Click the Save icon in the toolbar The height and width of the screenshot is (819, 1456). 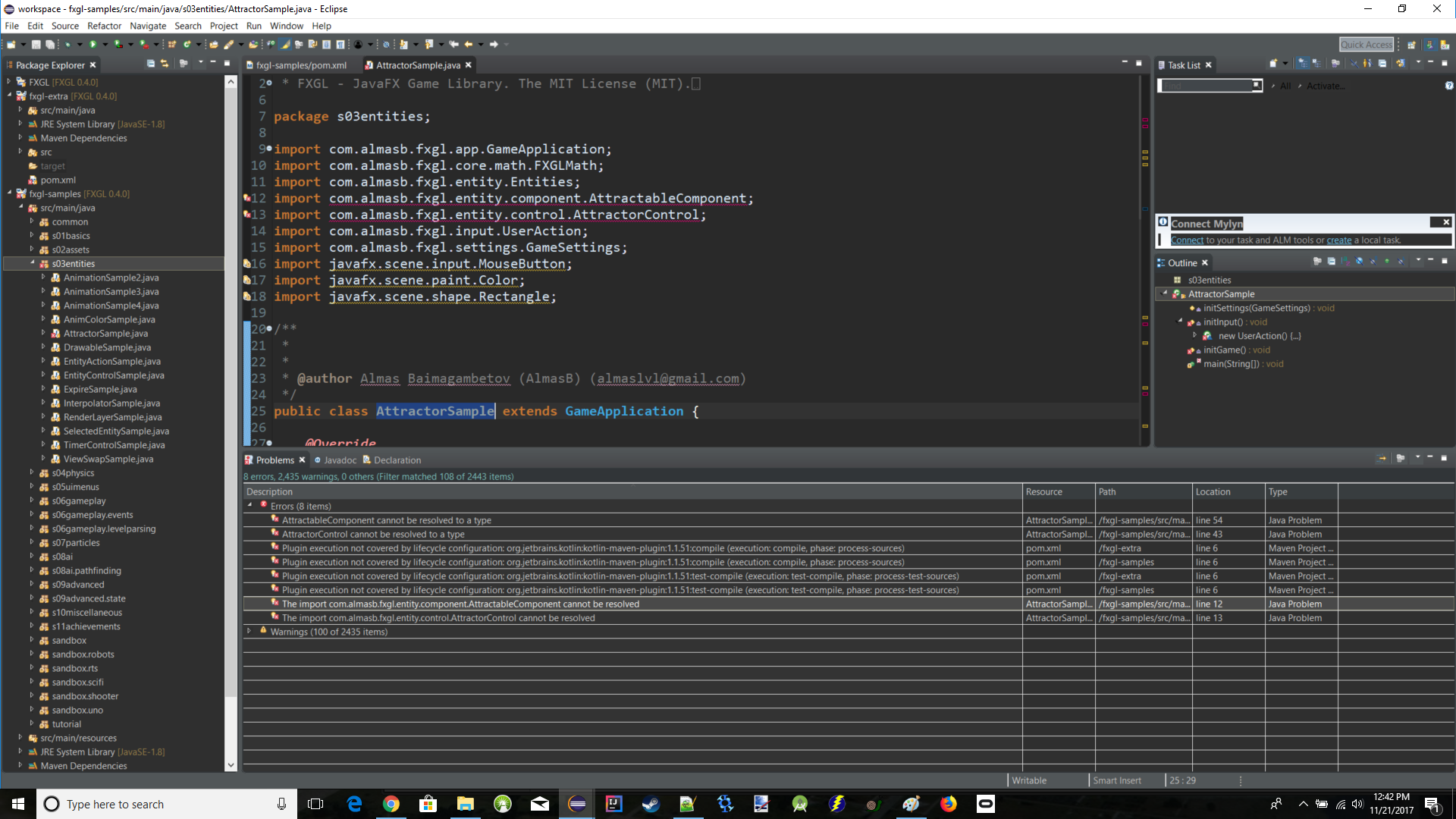35,44
